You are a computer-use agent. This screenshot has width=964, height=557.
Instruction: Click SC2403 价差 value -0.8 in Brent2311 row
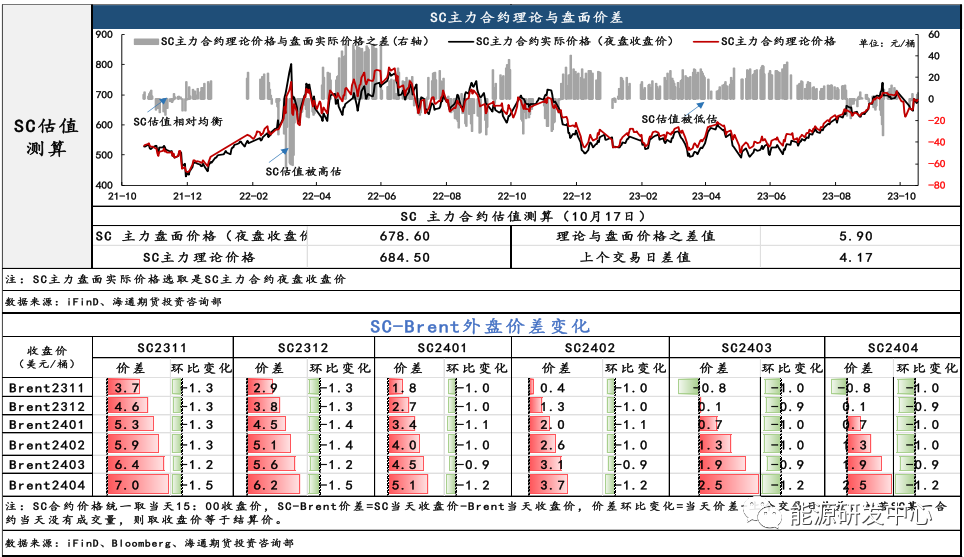pyautogui.click(x=709, y=388)
